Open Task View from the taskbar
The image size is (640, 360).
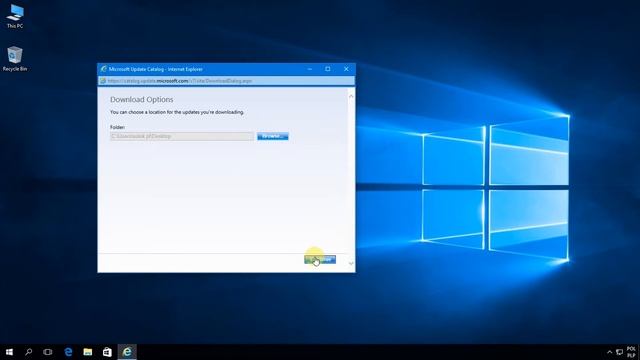[x=48, y=352]
